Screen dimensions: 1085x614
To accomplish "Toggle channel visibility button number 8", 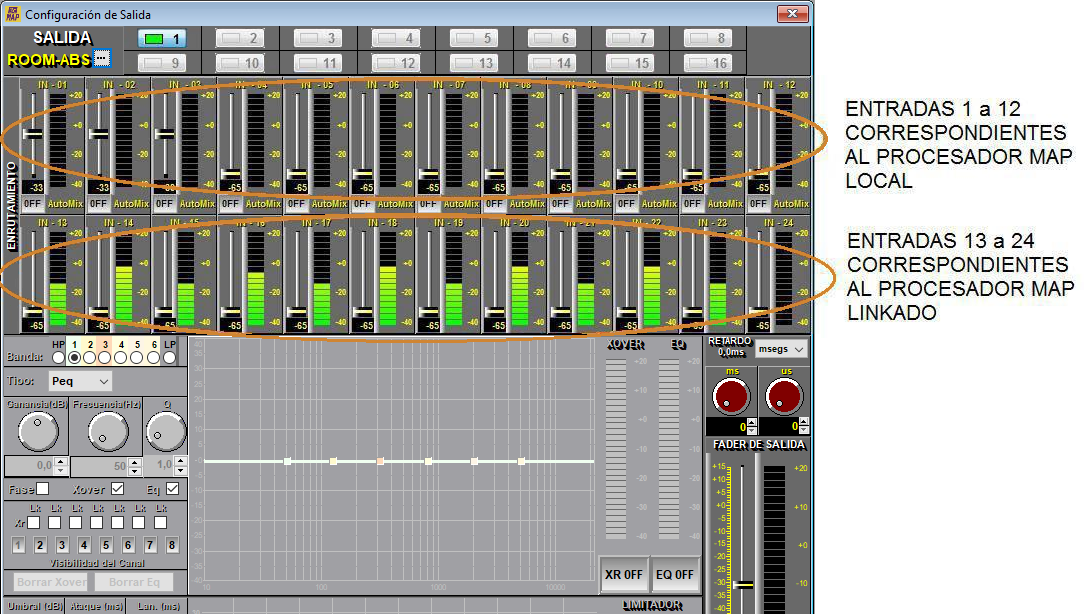I will pos(172,545).
